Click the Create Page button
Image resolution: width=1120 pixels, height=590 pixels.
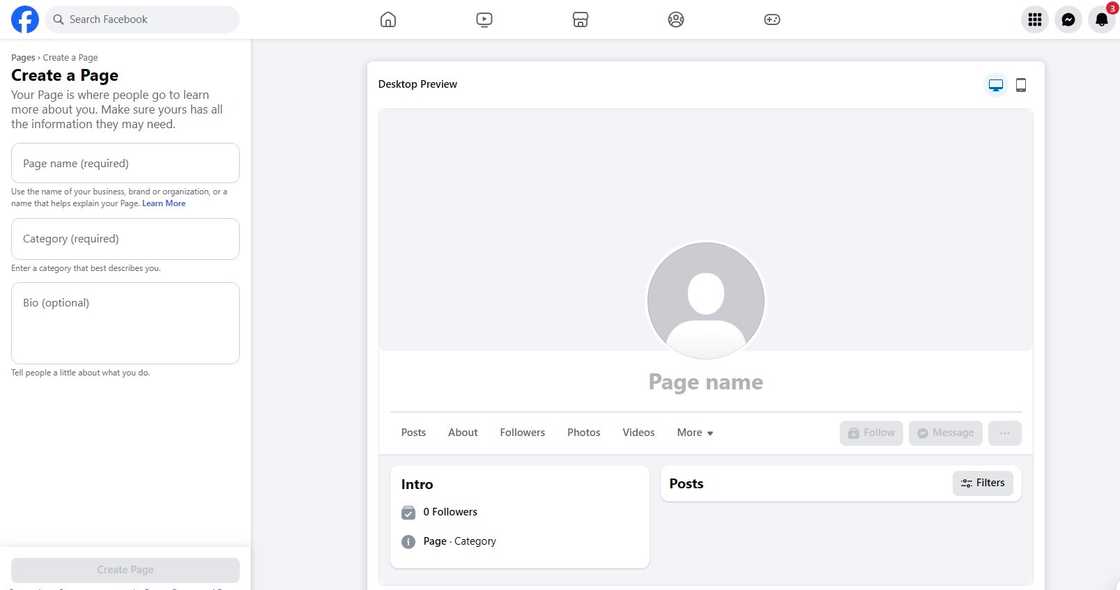click(124, 569)
